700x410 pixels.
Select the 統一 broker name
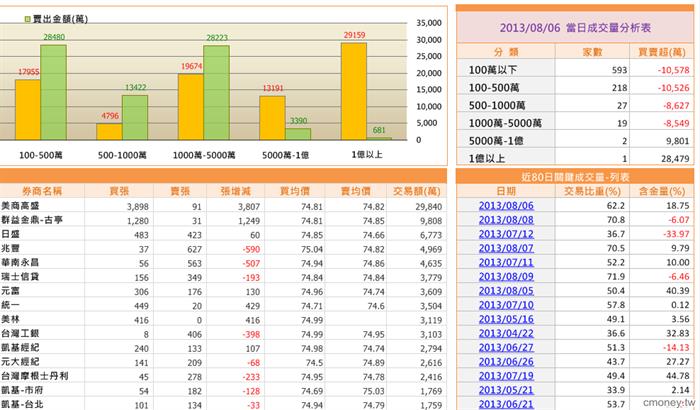[10, 305]
